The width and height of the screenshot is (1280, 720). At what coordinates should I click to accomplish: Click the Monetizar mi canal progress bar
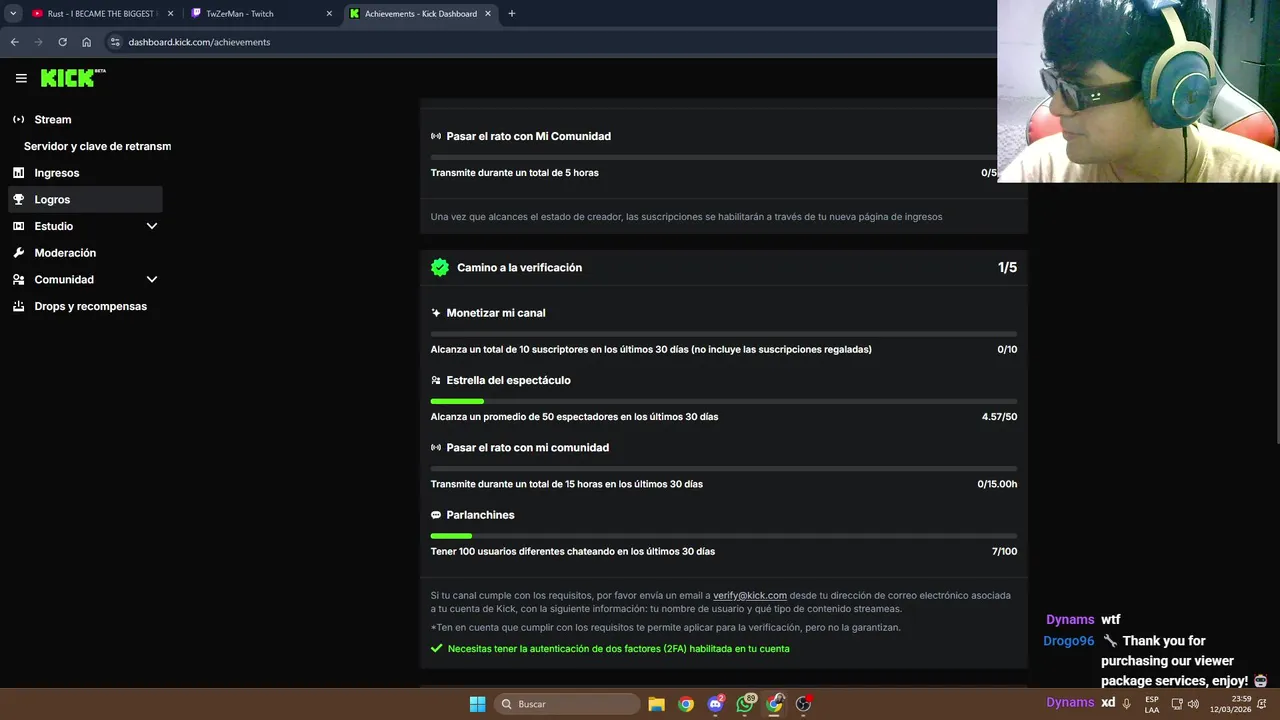coord(724,334)
